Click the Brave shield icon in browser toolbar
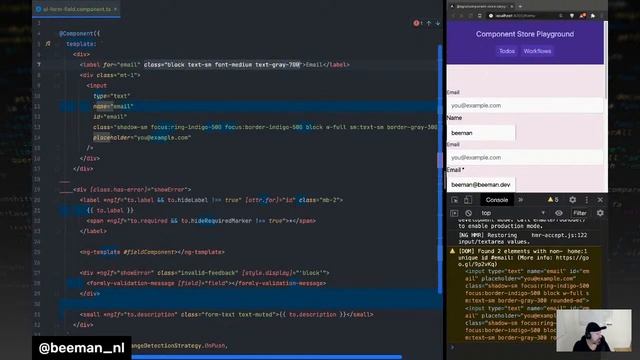This screenshot has height=360, width=640. (572, 16)
